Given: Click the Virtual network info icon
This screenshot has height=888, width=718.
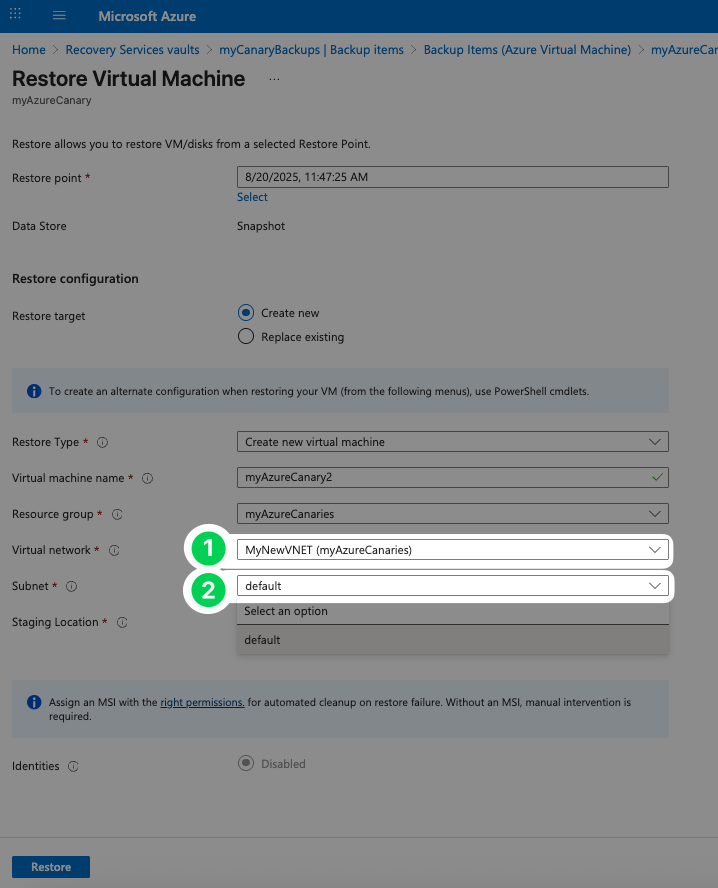Looking at the screenshot, I should [114, 550].
